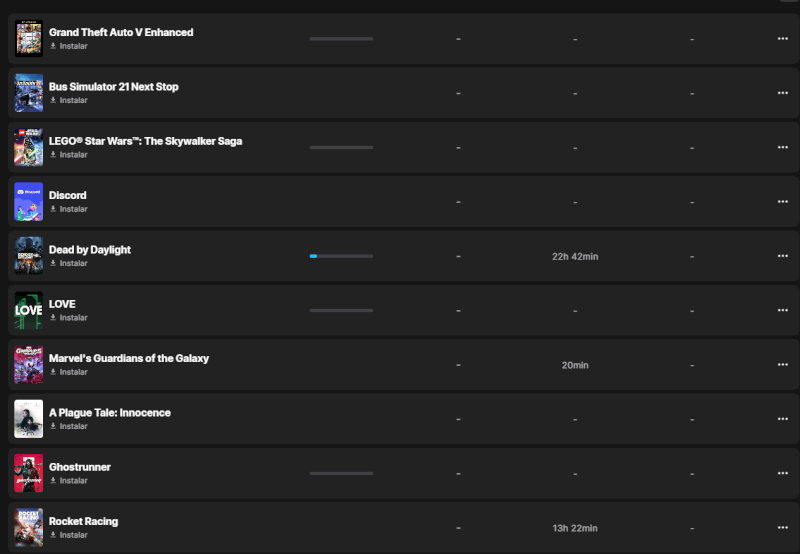Select the Bus Simulator 21 Next Stop title
The height and width of the screenshot is (554, 800).
(x=113, y=87)
